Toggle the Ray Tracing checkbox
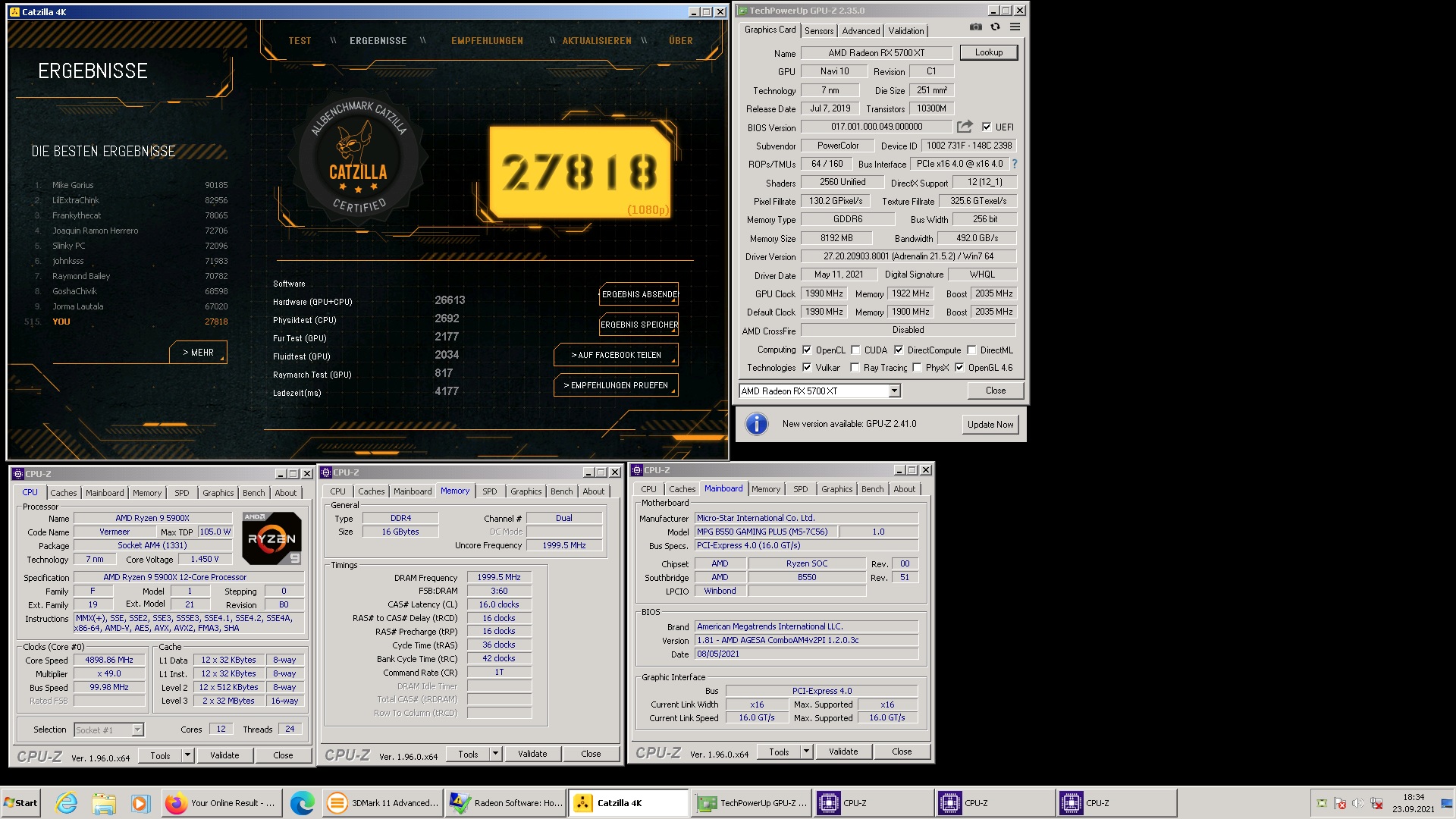The width and height of the screenshot is (1456, 819). (x=855, y=368)
